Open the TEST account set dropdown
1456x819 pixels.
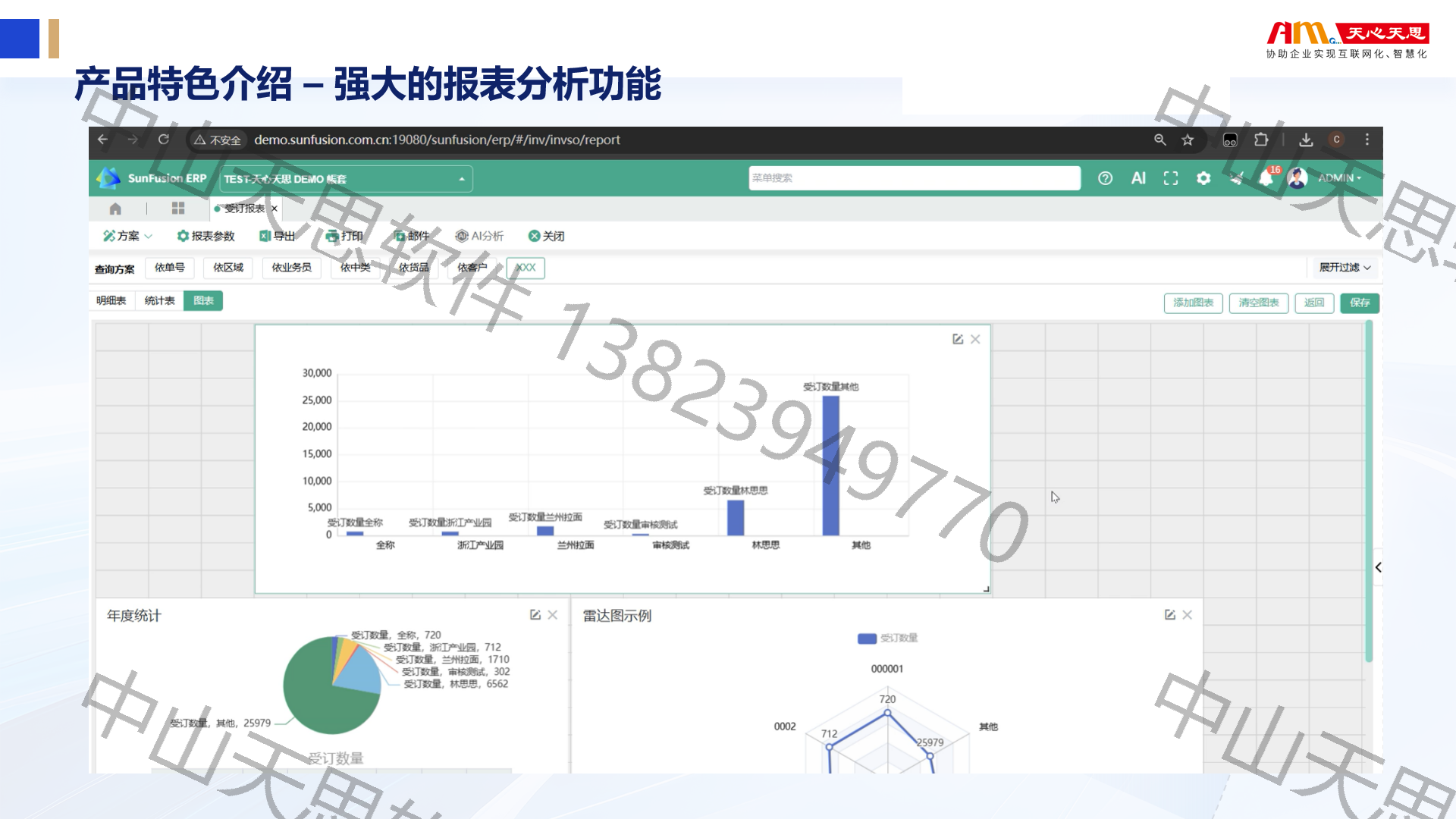[x=346, y=179]
